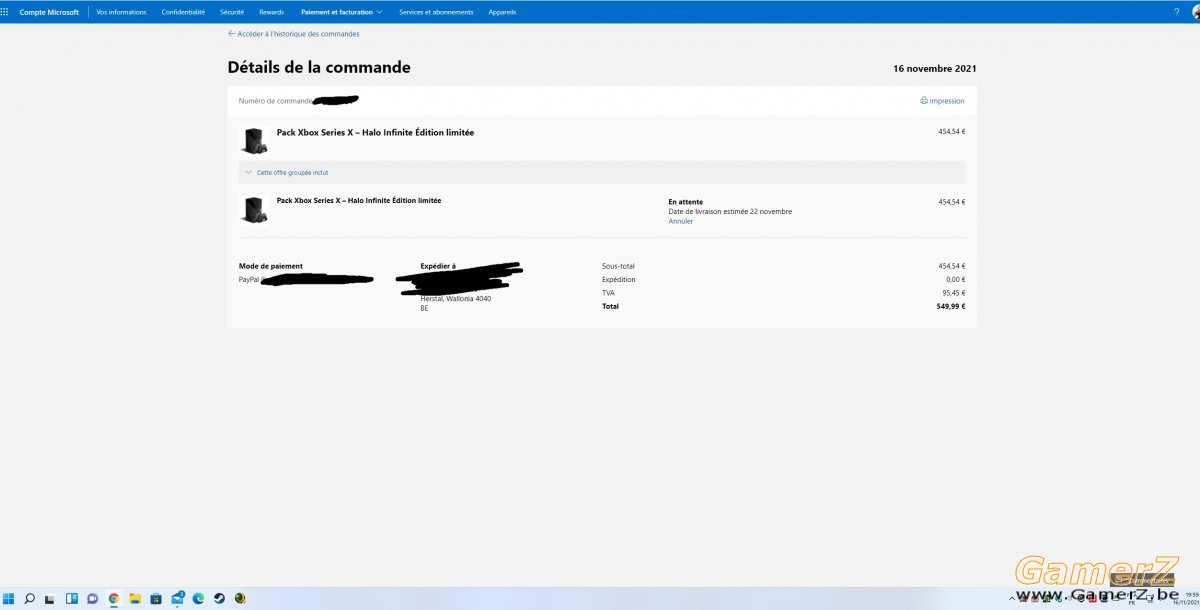This screenshot has height=610, width=1200.
Task: Click the 'Mode de paiement' heading
Action: (x=270, y=266)
